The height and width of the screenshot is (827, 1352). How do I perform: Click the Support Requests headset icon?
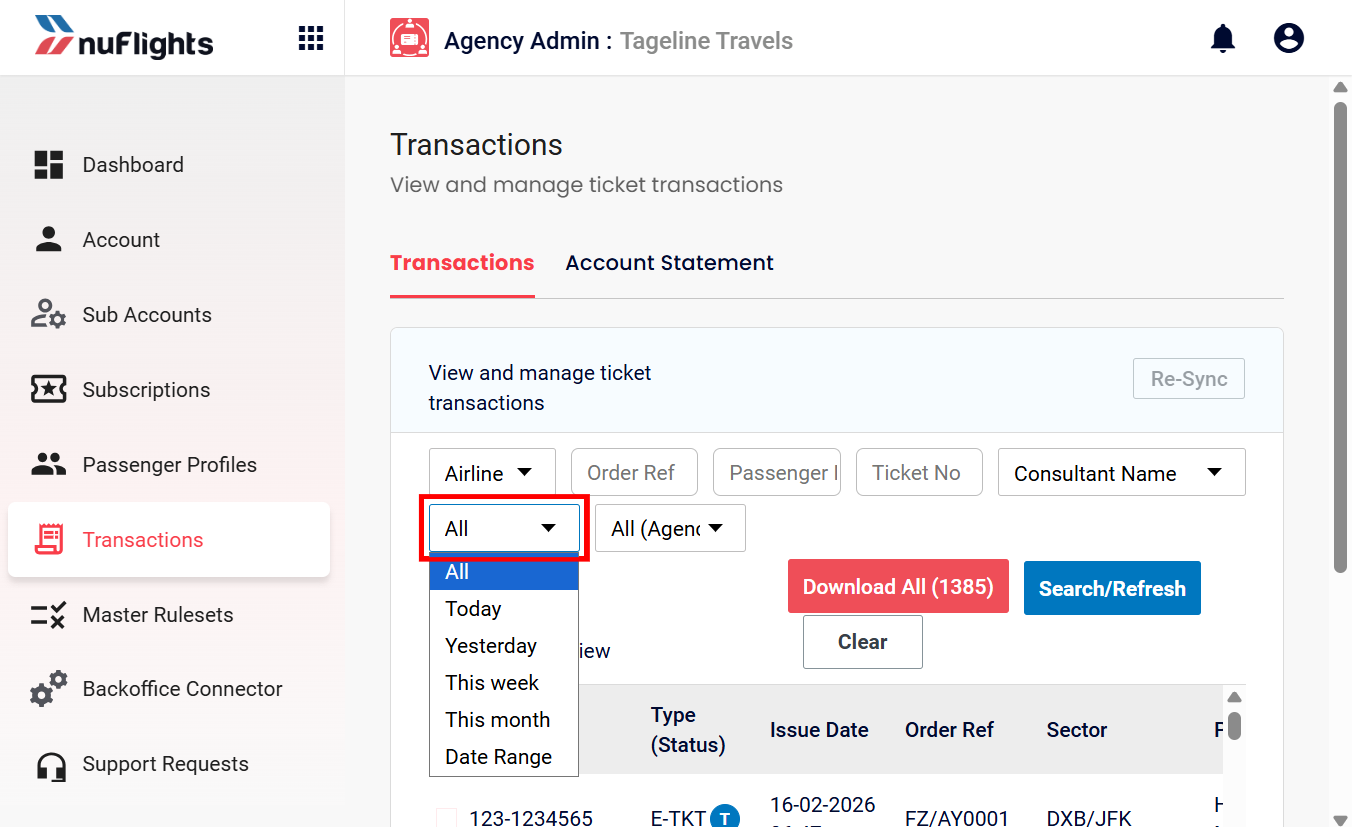point(49,765)
